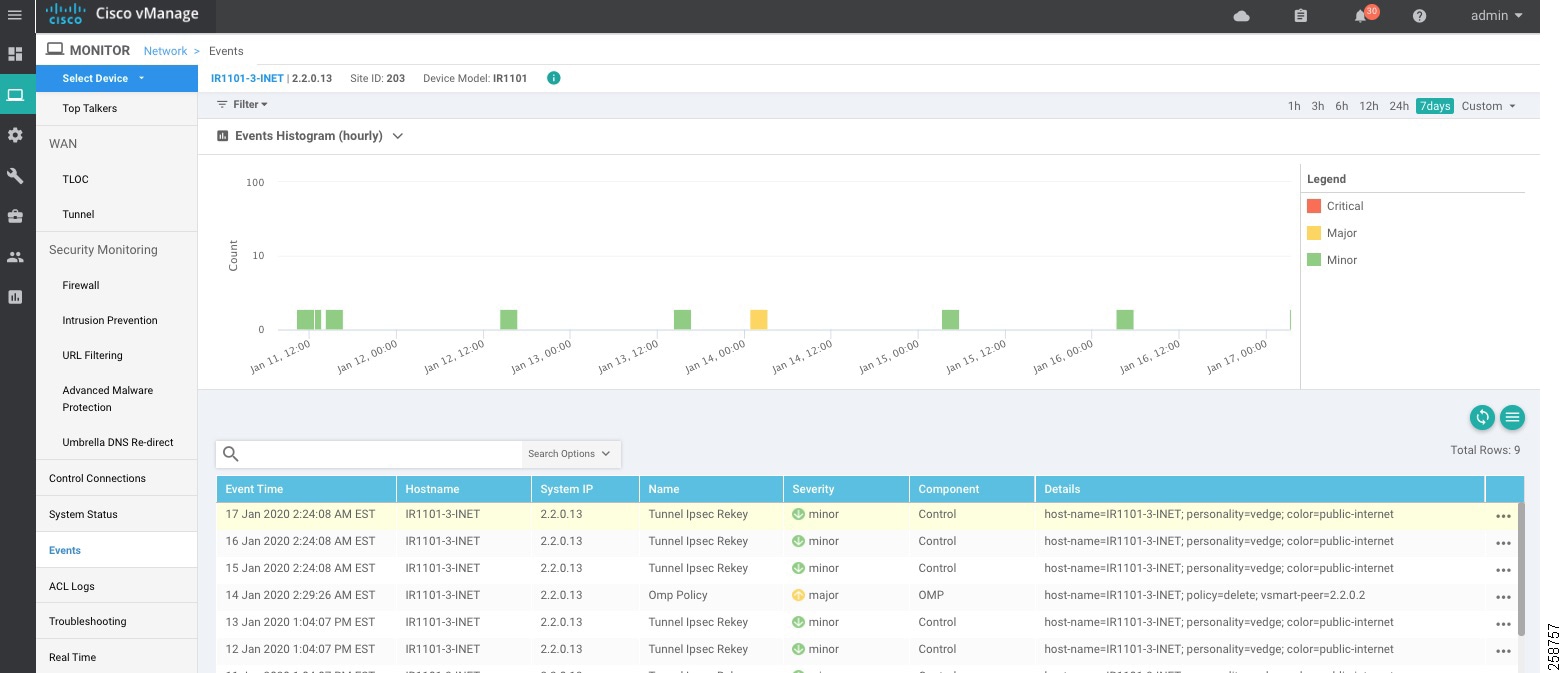Viewport: 1567px width, 673px height.
Task: Click the cloud icon in top bar
Action: click(x=1242, y=16)
